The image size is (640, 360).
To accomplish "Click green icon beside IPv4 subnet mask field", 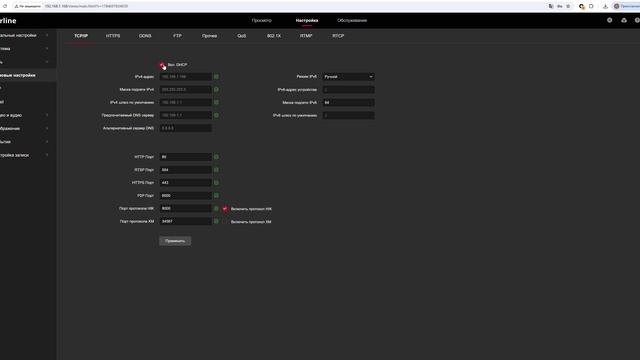I will click(x=216, y=89).
